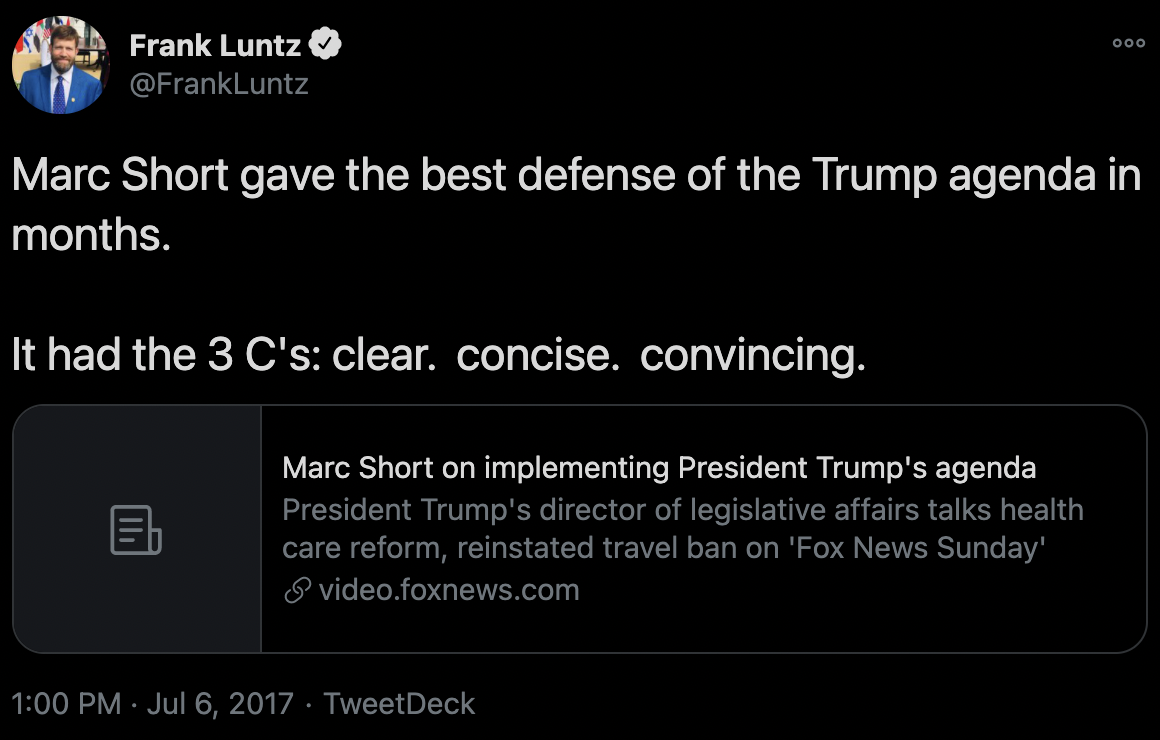Open the three-dot more options menu
The height and width of the screenshot is (740, 1160).
1128,43
